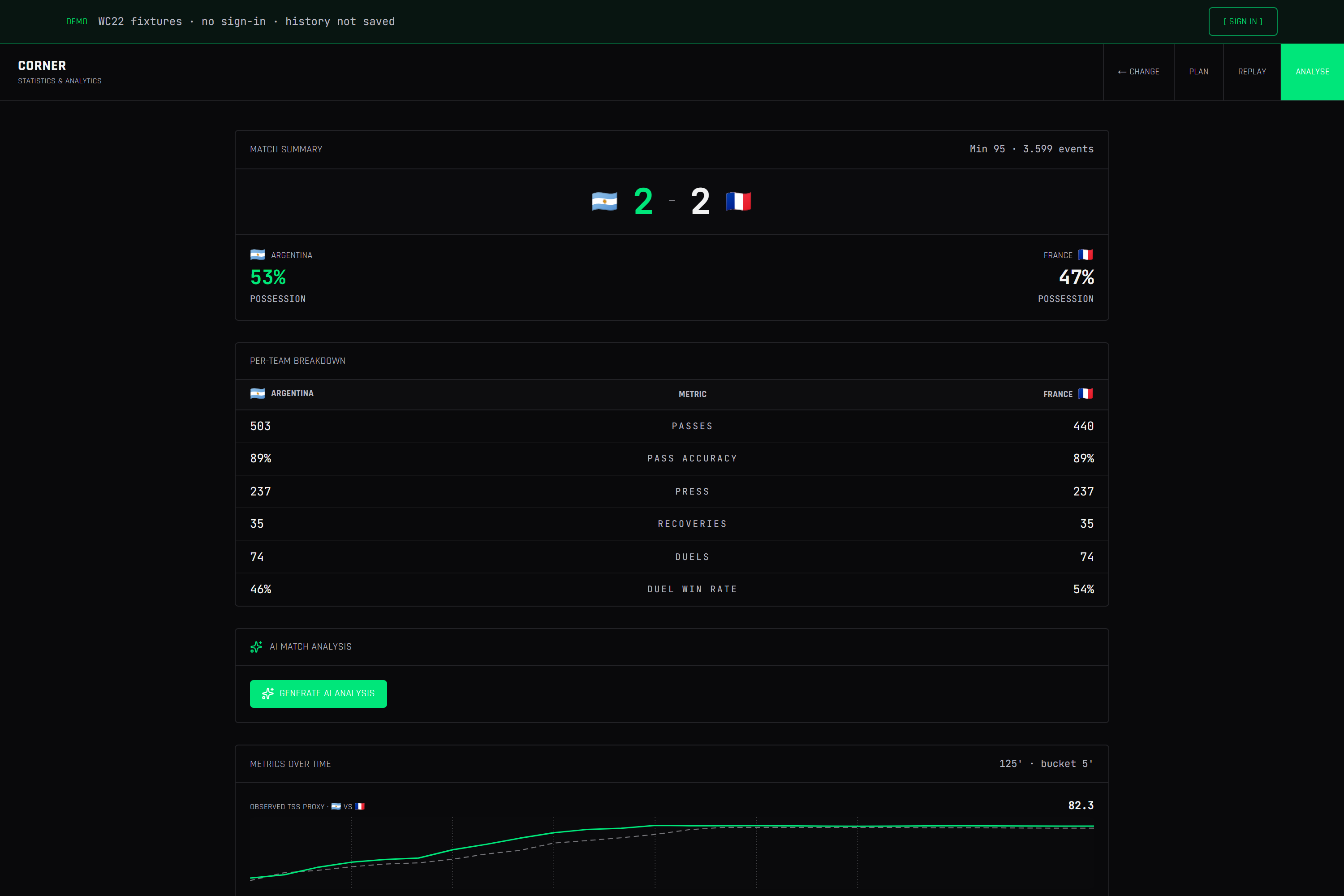The height and width of the screenshot is (896, 1344).
Task: Click Argentina's 53% possession value
Action: pos(268,277)
